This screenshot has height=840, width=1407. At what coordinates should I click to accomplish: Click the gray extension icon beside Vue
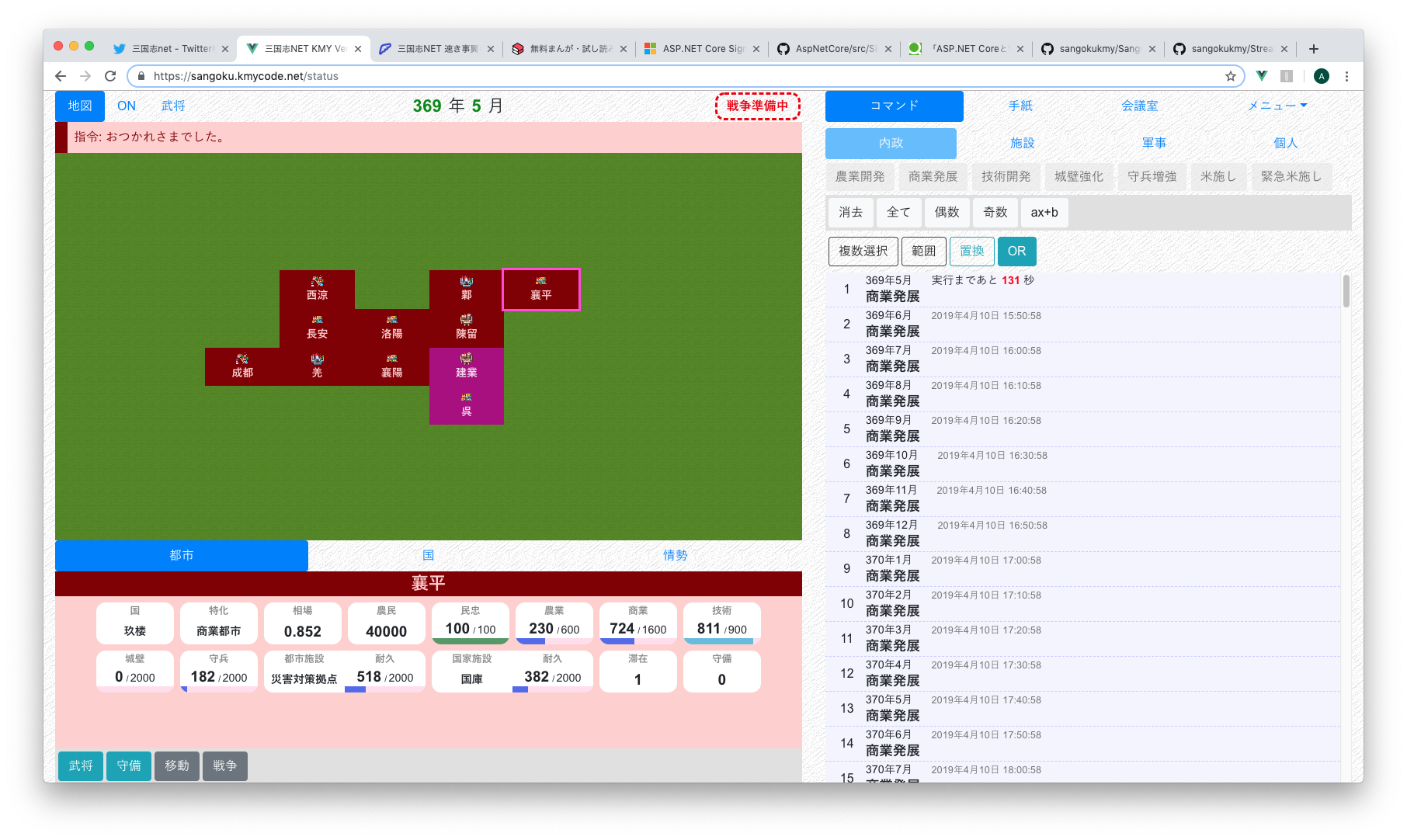pyautogui.click(x=1287, y=76)
